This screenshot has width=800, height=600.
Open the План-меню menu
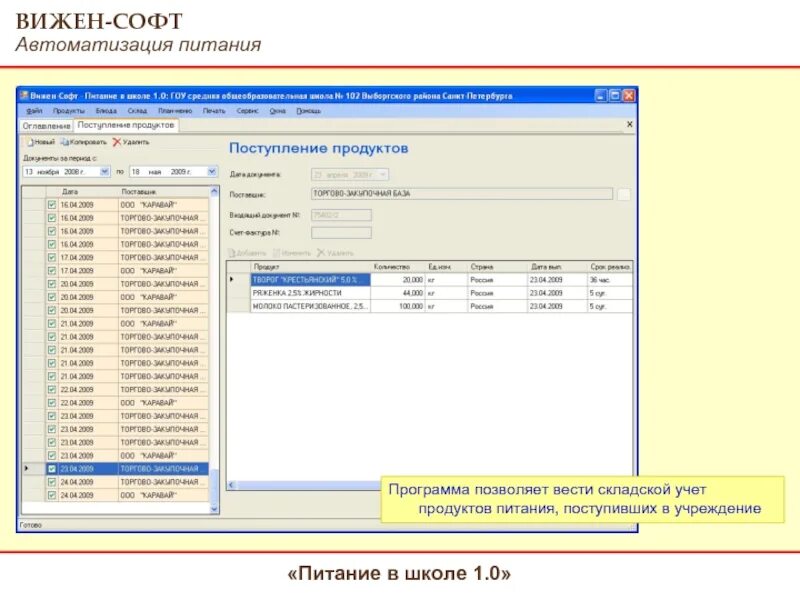pos(175,111)
